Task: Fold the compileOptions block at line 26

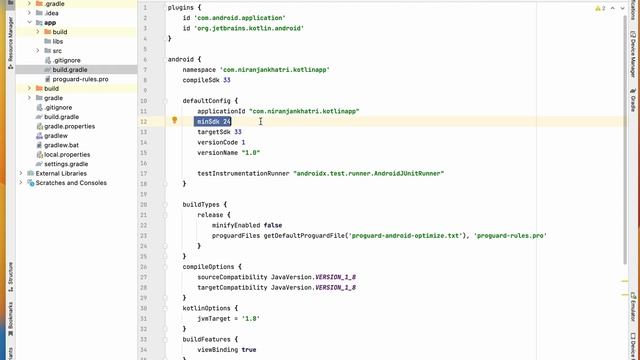Action: coord(165,267)
